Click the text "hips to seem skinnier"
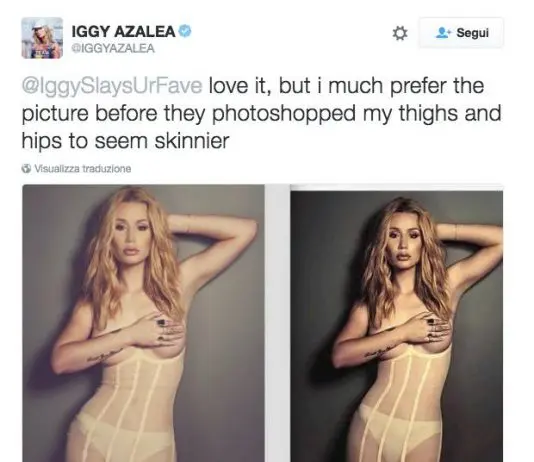The height and width of the screenshot is (462, 534). (x=126, y=141)
